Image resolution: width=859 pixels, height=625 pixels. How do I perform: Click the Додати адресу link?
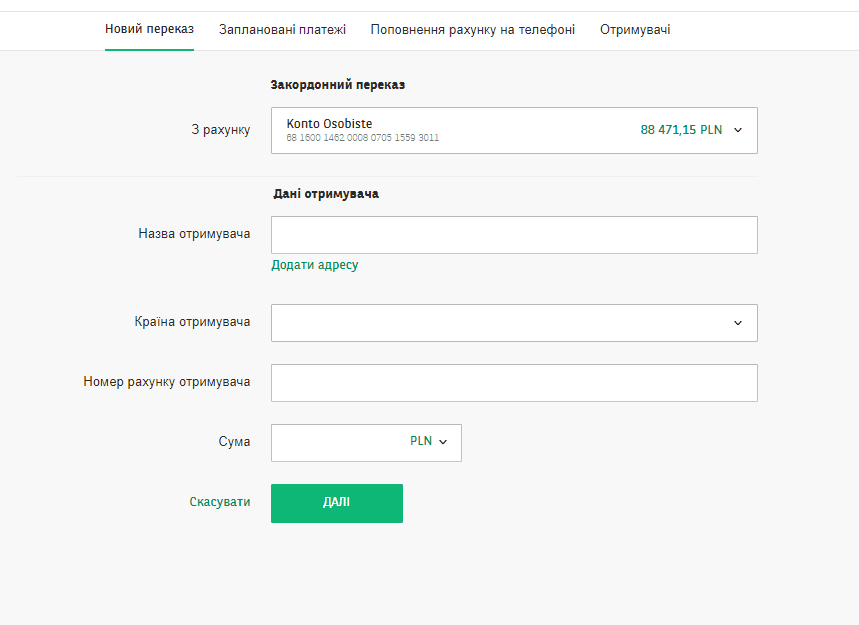[314, 265]
